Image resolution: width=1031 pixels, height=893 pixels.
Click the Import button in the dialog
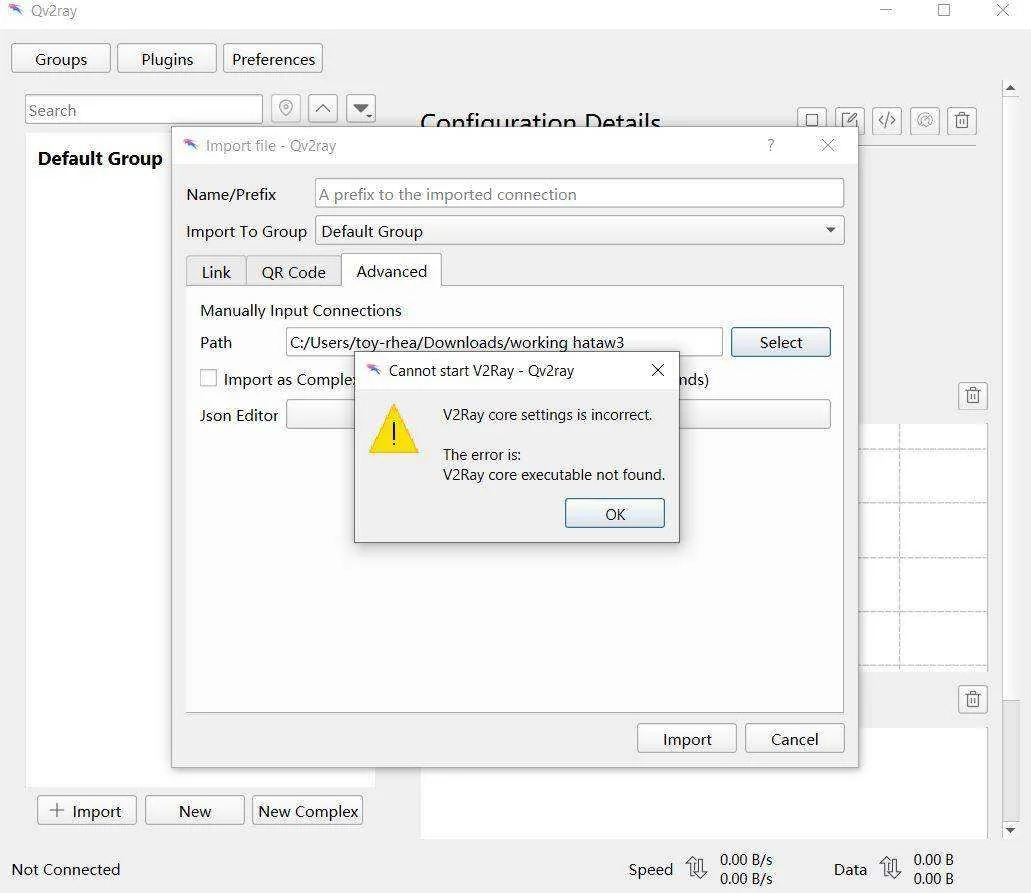(686, 738)
